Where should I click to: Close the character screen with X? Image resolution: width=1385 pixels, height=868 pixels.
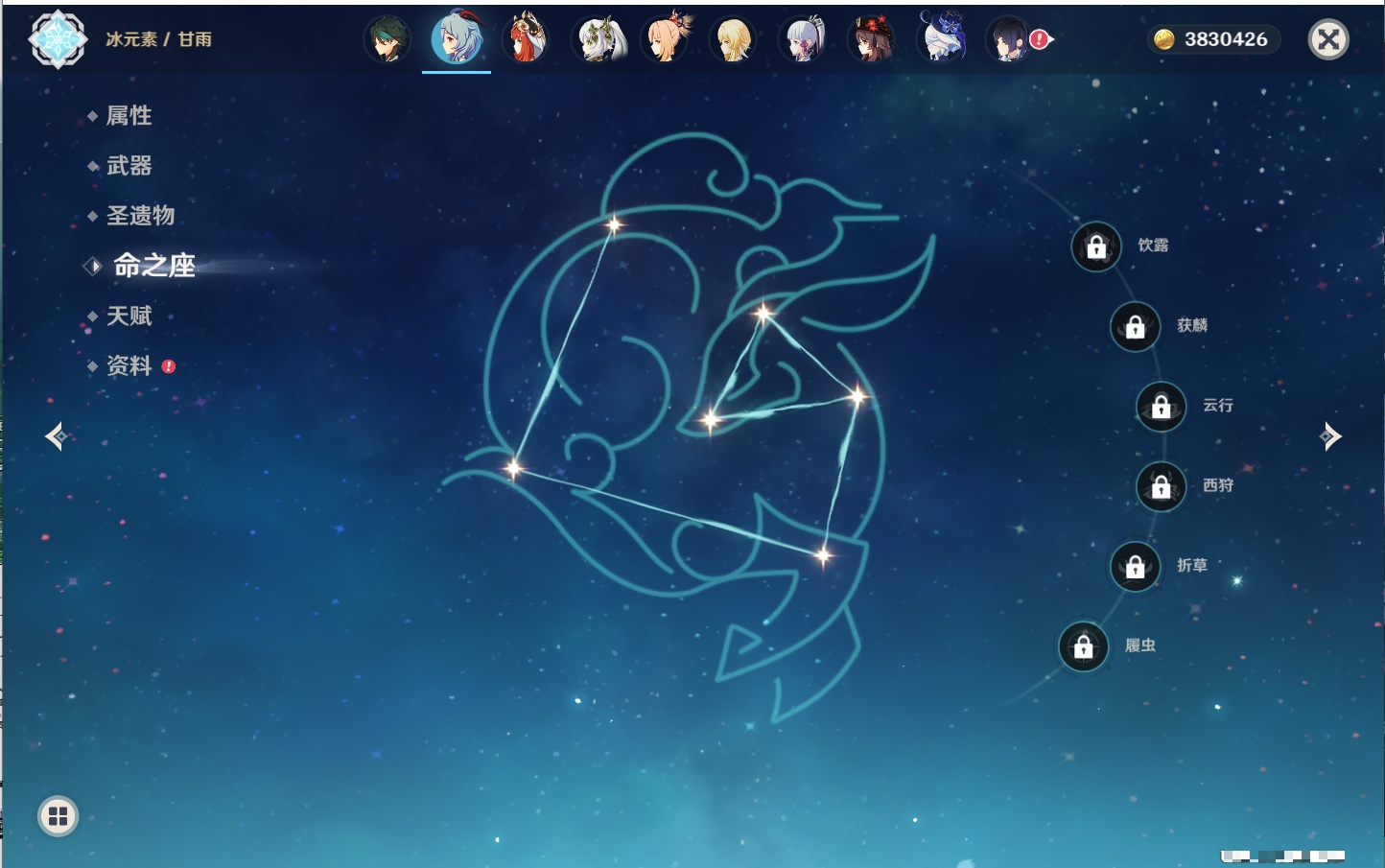[1328, 39]
